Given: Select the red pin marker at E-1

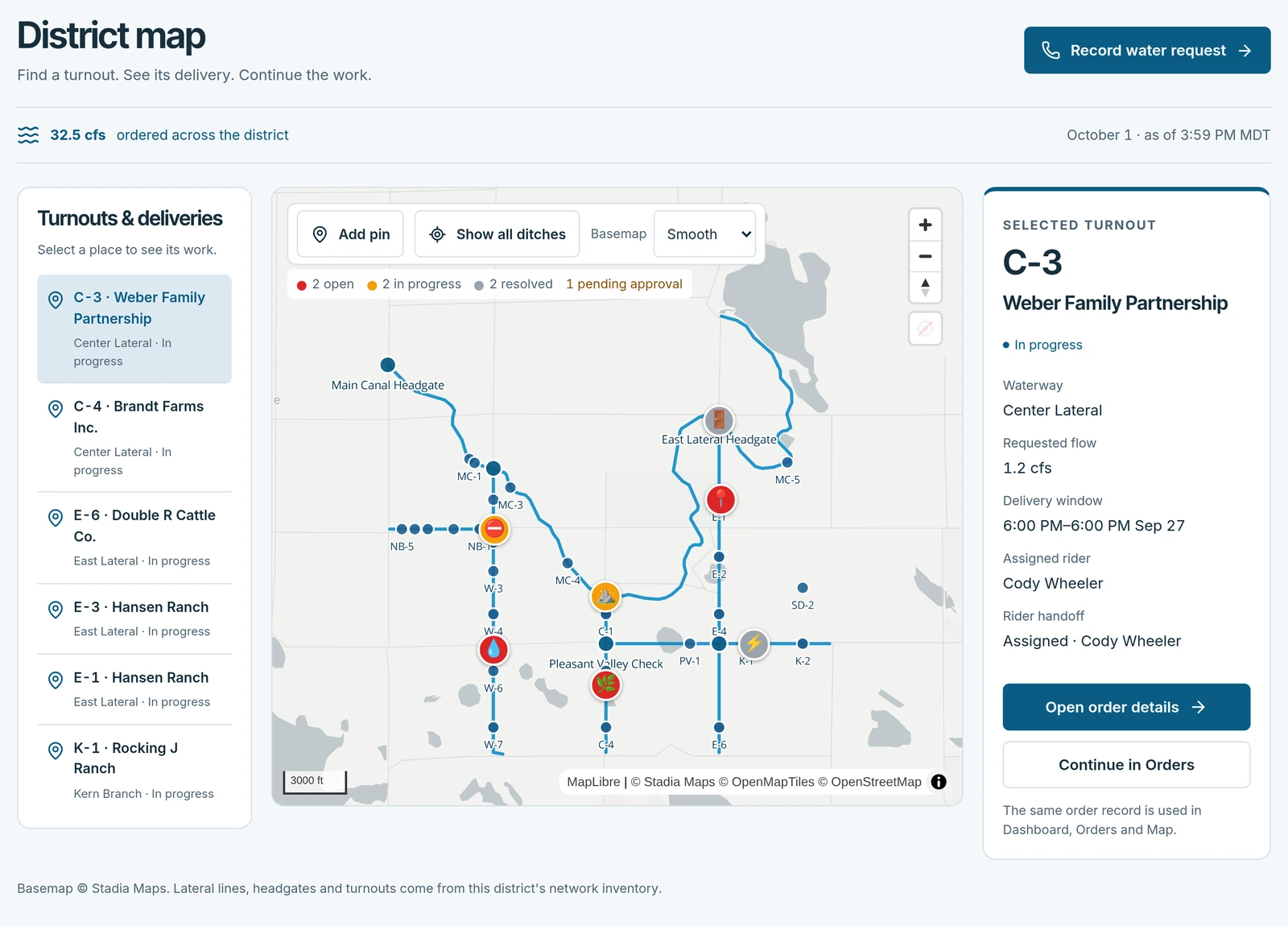Looking at the screenshot, I should click(720, 500).
